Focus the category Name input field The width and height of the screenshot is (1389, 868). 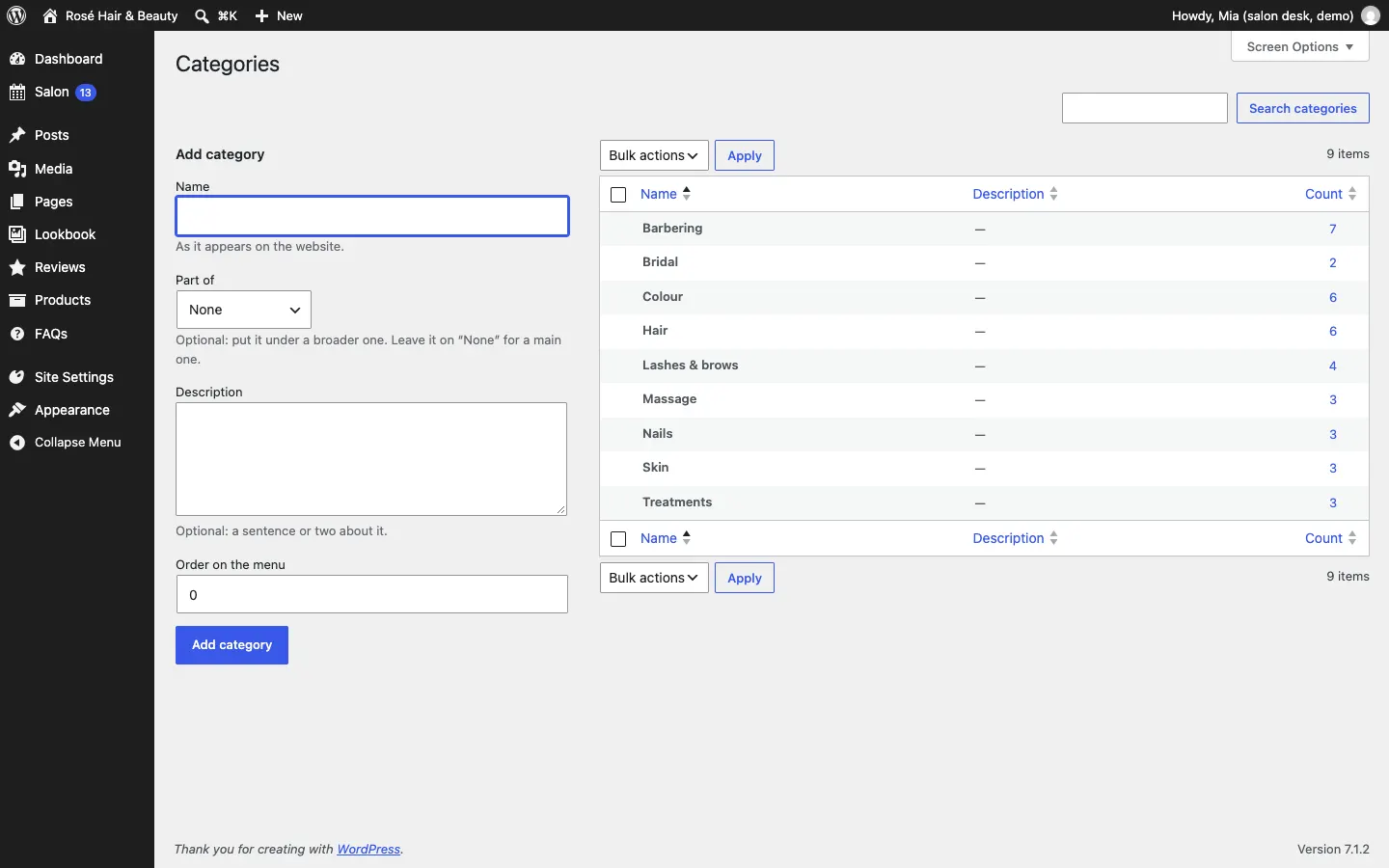click(x=372, y=216)
